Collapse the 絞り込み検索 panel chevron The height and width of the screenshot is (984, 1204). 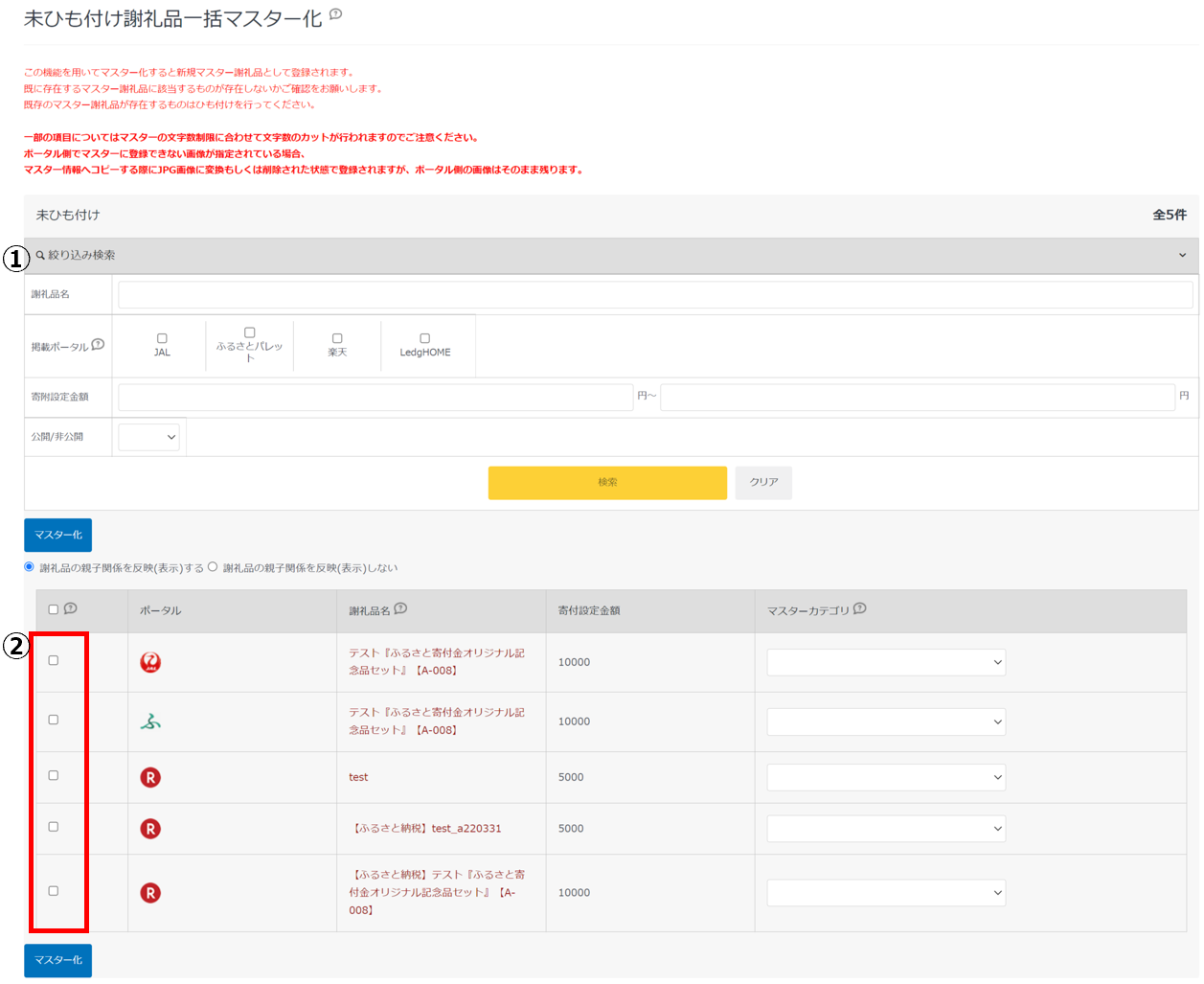coord(1182,255)
